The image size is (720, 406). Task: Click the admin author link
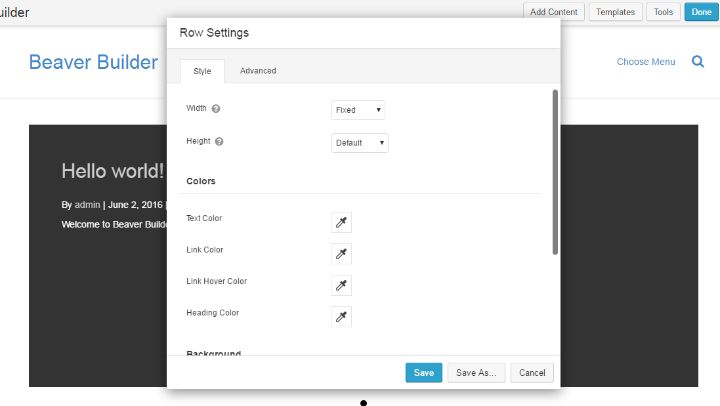coord(87,205)
